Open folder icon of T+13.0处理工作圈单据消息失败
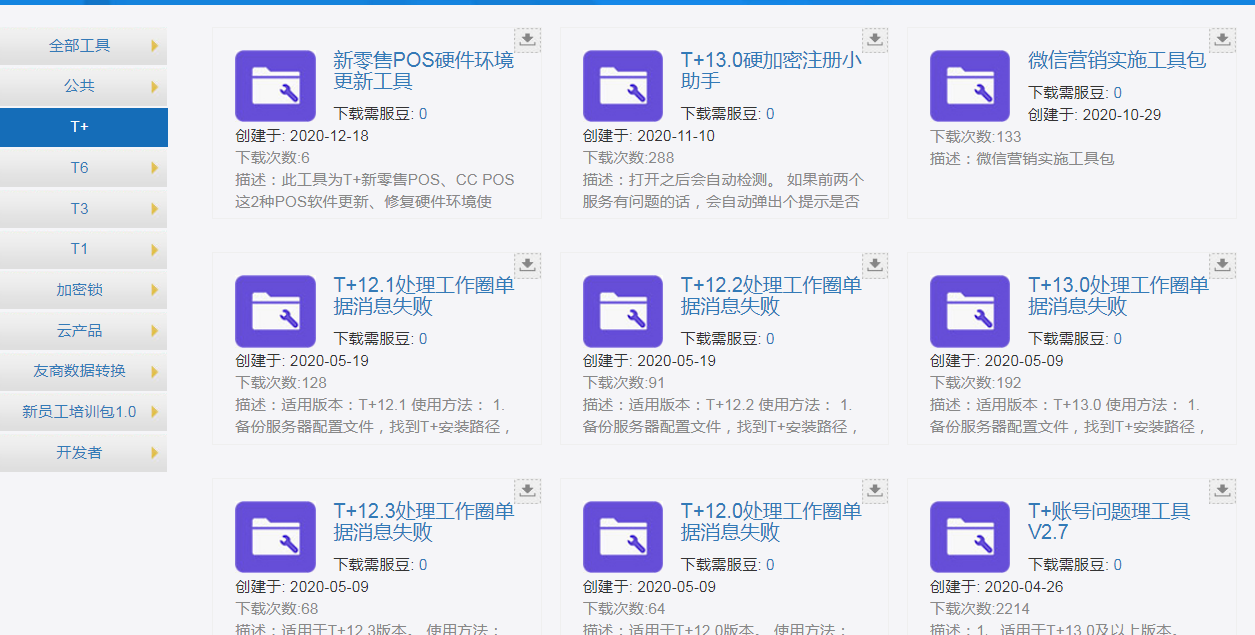Image resolution: width=1255 pixels, height=635 pixels. point(970,311)
